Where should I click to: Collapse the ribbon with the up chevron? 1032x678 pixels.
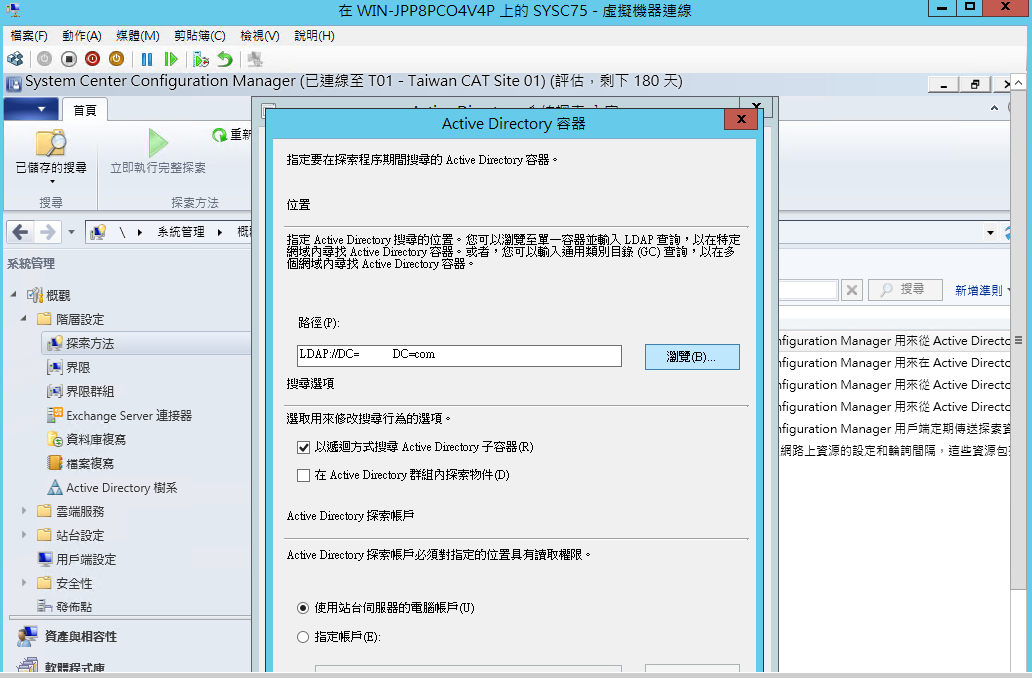tap(994, 108)
